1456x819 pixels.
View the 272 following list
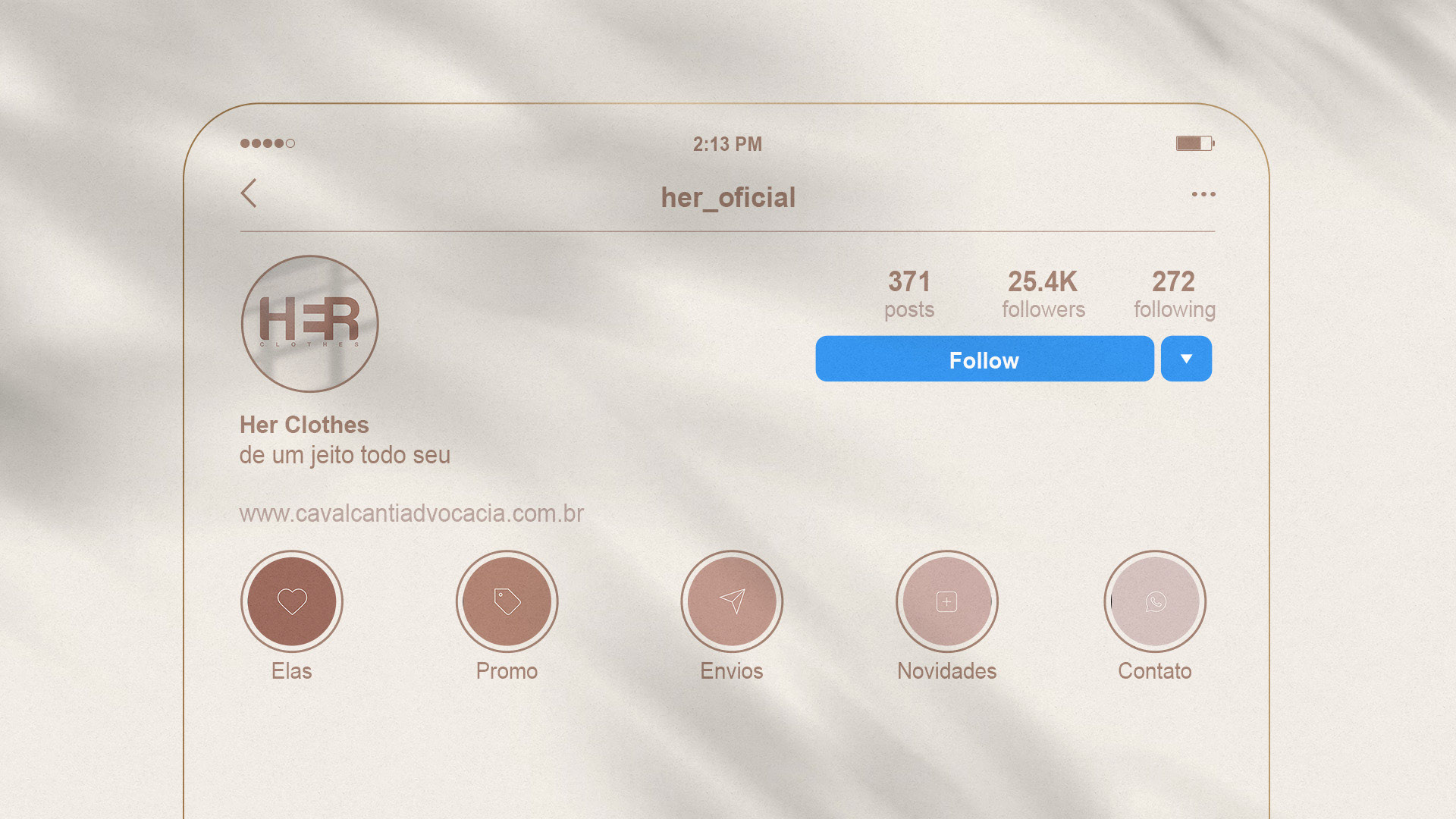[x=1174, y=294]
